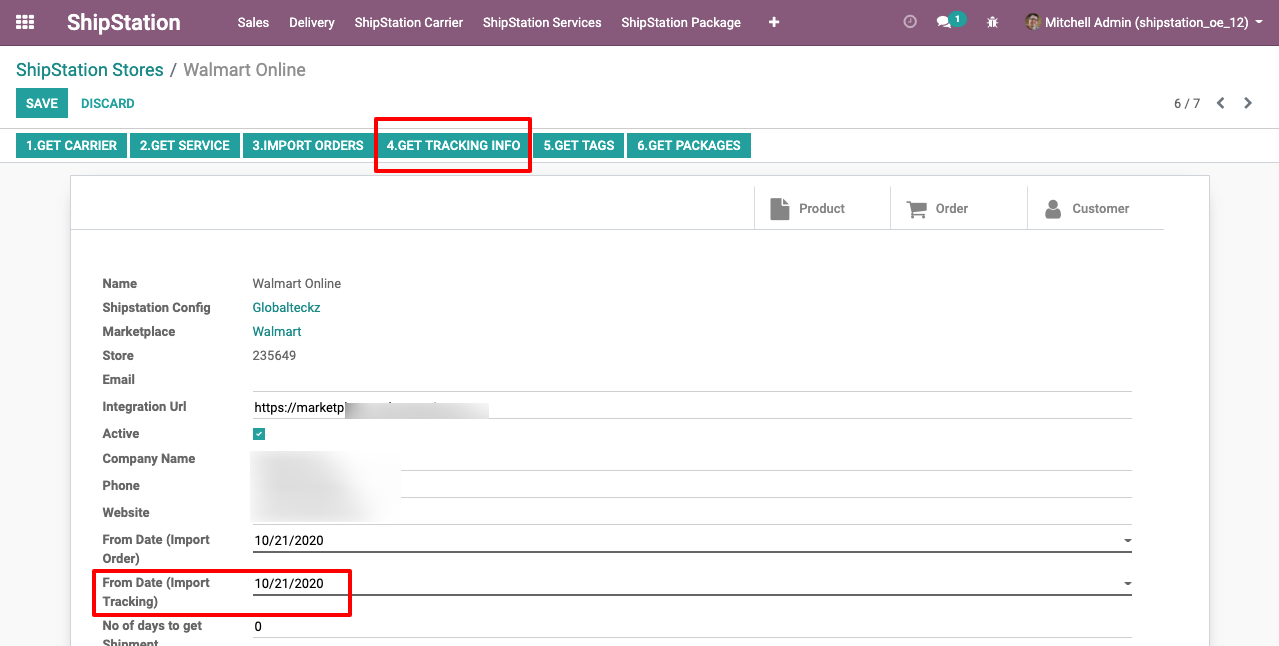Save the store record

coord(42,103)
